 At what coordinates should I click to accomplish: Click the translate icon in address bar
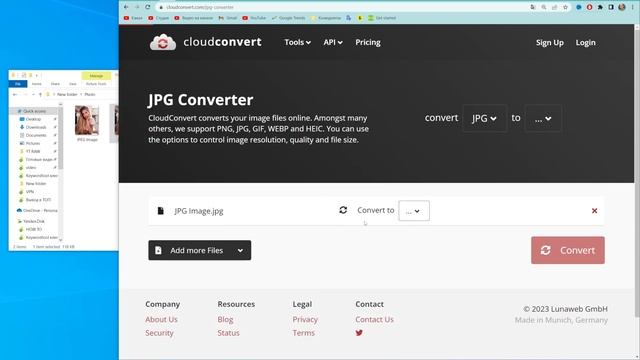(533, 7)
